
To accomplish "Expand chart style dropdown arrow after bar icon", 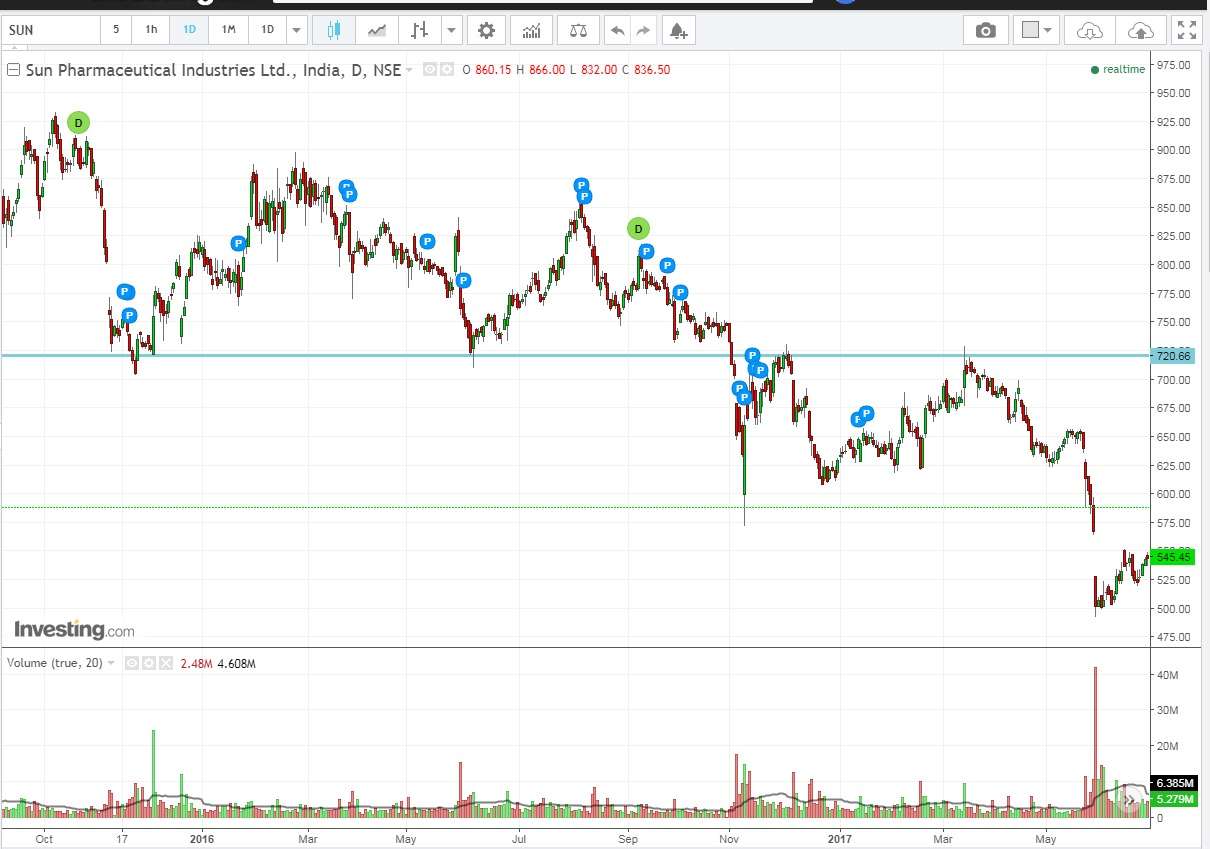I will pos(451,30).
